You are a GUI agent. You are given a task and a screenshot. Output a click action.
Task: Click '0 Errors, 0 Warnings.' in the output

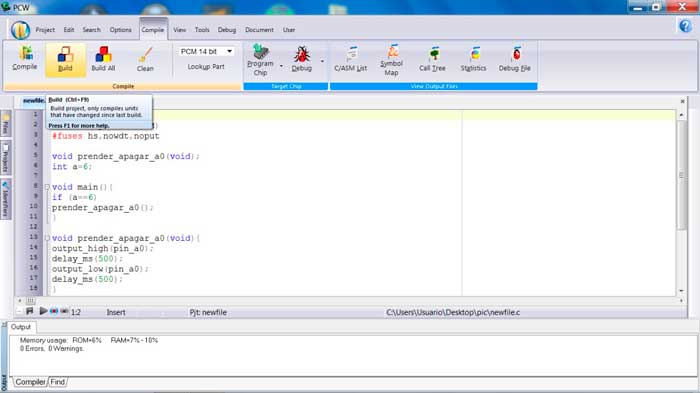point(52,348)
